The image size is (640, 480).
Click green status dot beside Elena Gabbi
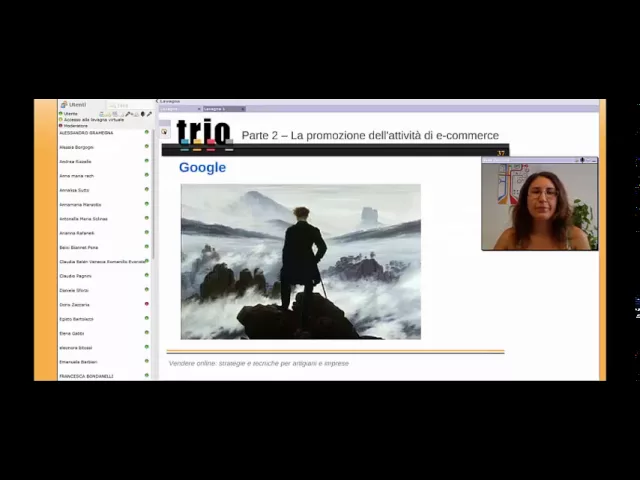click(x=147, y=332)
